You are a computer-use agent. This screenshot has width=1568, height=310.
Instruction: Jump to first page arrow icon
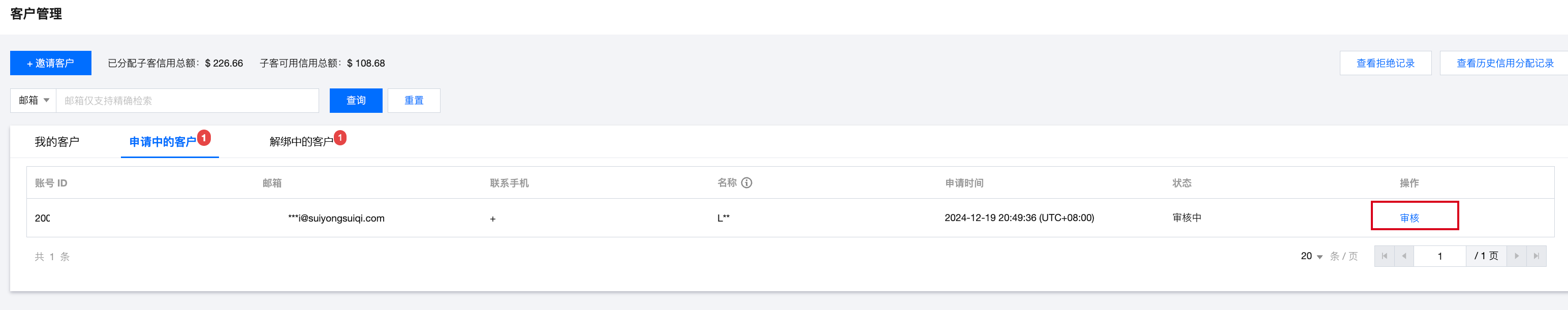(1384, 257)
